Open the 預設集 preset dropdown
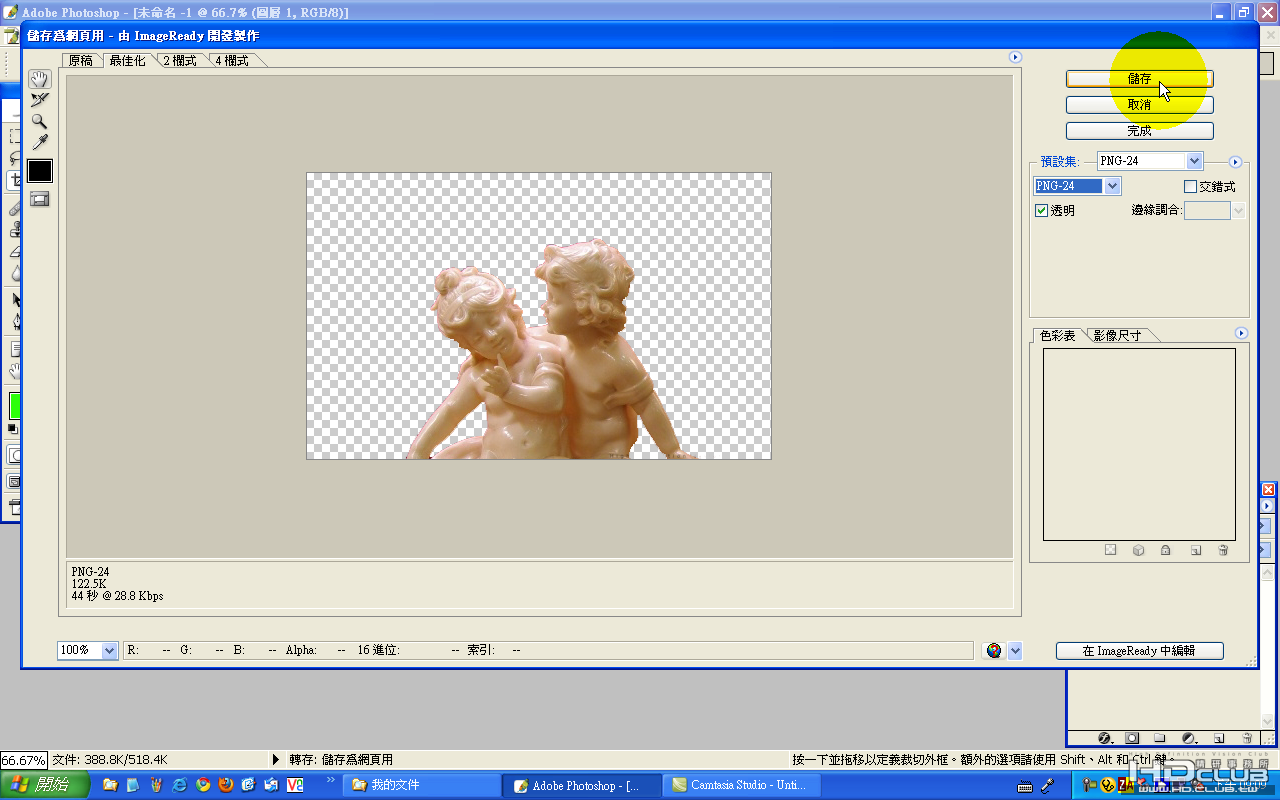Viewport: 1280px width, 800px height. coord(1149,161)
